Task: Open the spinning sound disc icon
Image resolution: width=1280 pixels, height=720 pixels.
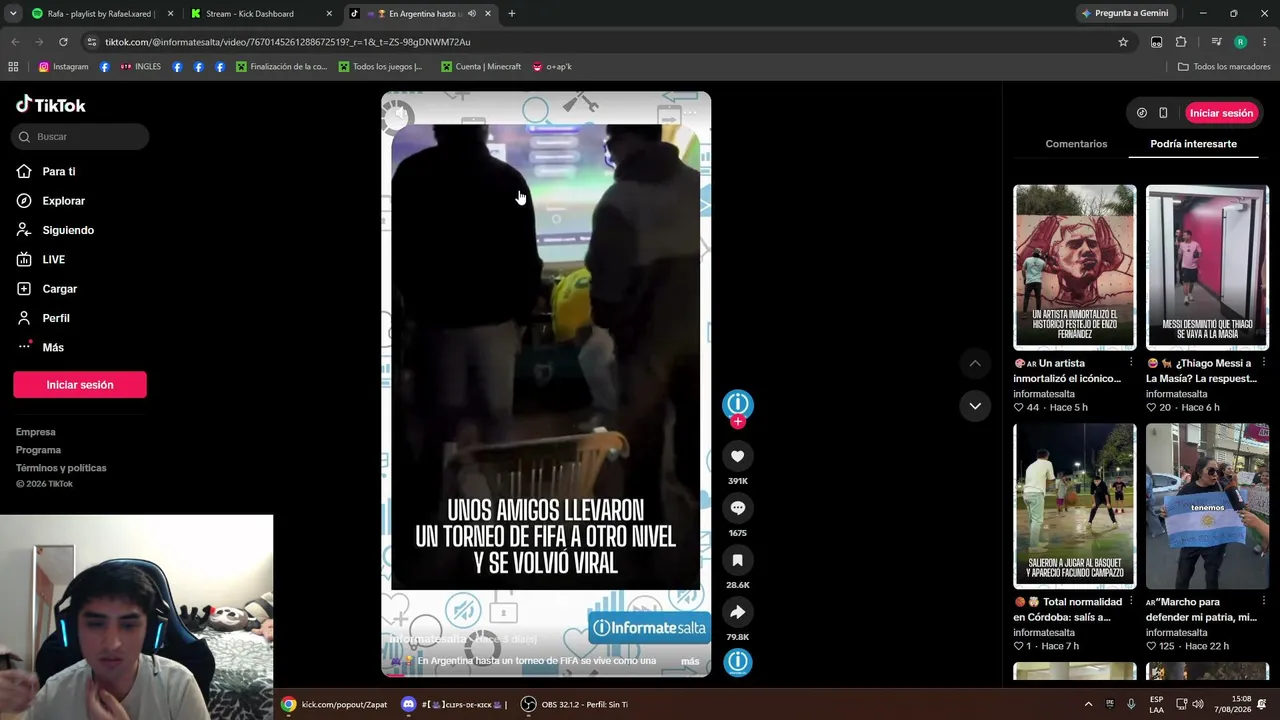Action: pos(738,662)
